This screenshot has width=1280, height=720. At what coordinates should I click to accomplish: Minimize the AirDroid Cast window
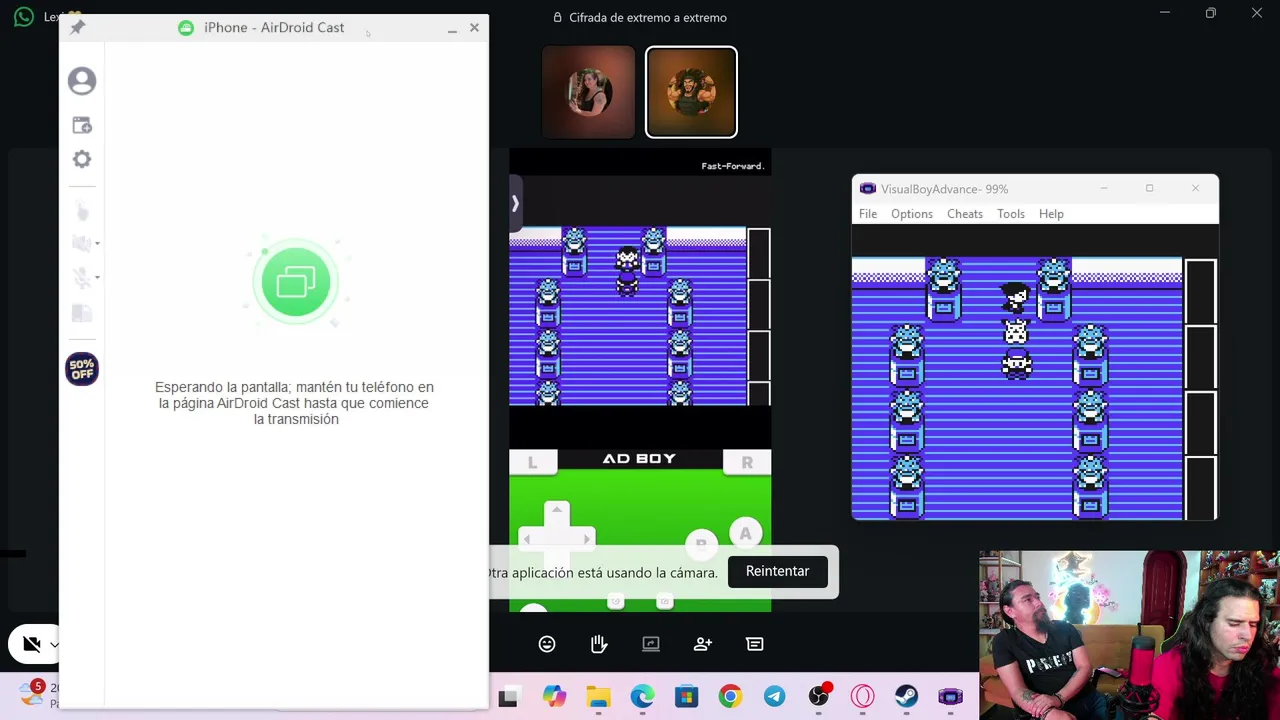click(452, 28)
